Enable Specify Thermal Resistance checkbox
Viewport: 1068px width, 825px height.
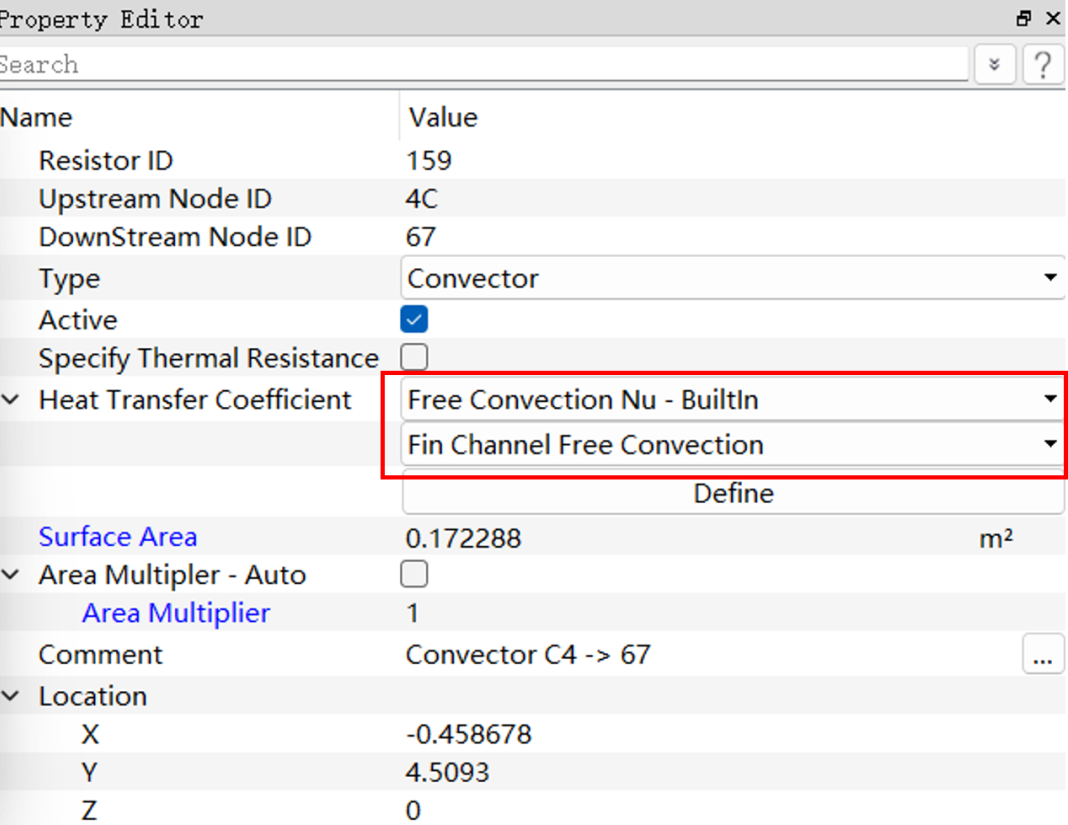pyautogui.click(x=414, y=357)
